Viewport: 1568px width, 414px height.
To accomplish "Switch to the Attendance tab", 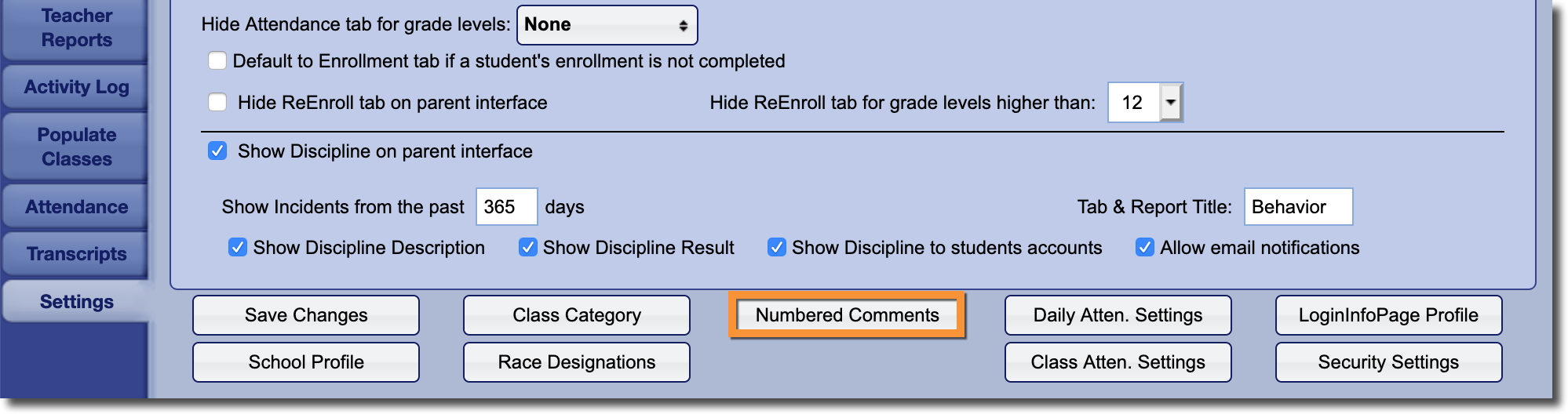I will click(x=76, y=207).
